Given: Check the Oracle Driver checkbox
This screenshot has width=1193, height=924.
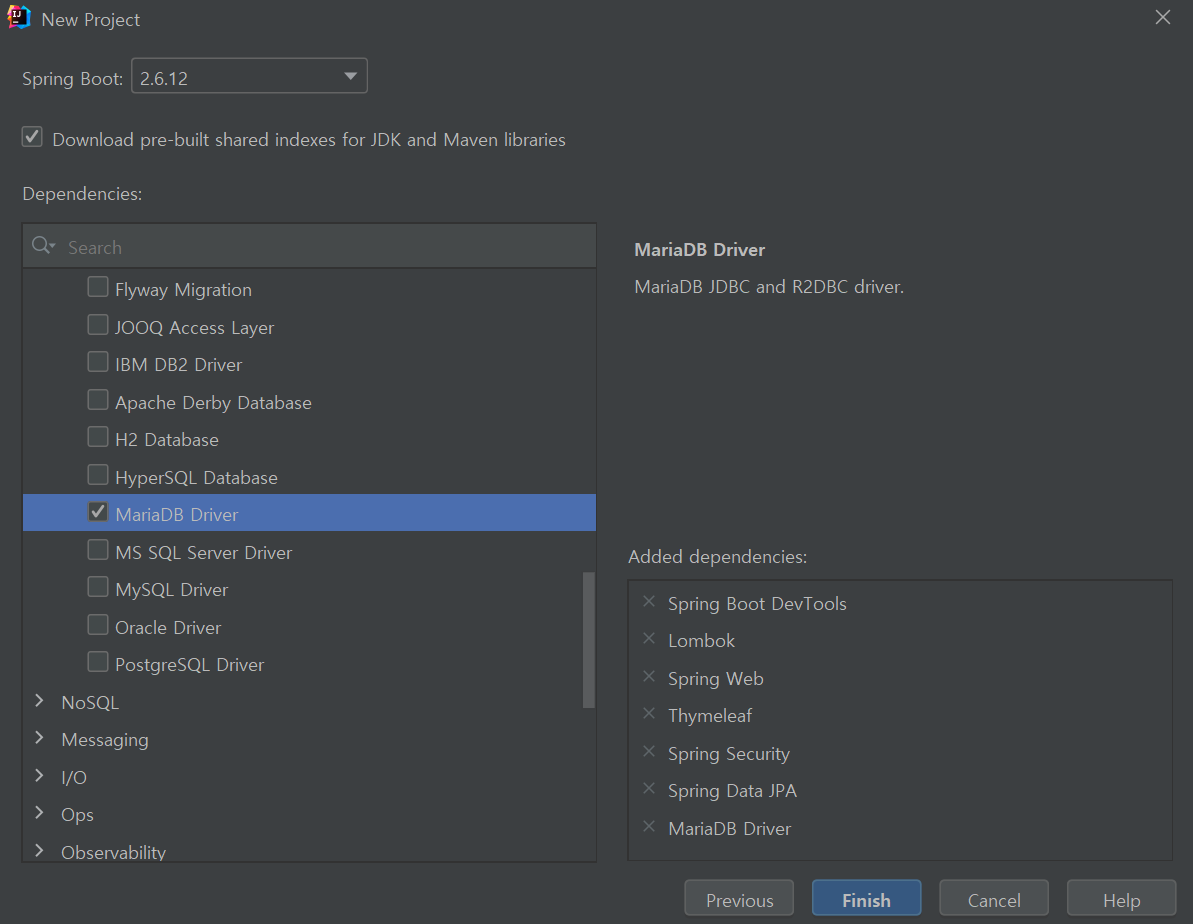Looking at the screenshot, I should coord(97,625).
